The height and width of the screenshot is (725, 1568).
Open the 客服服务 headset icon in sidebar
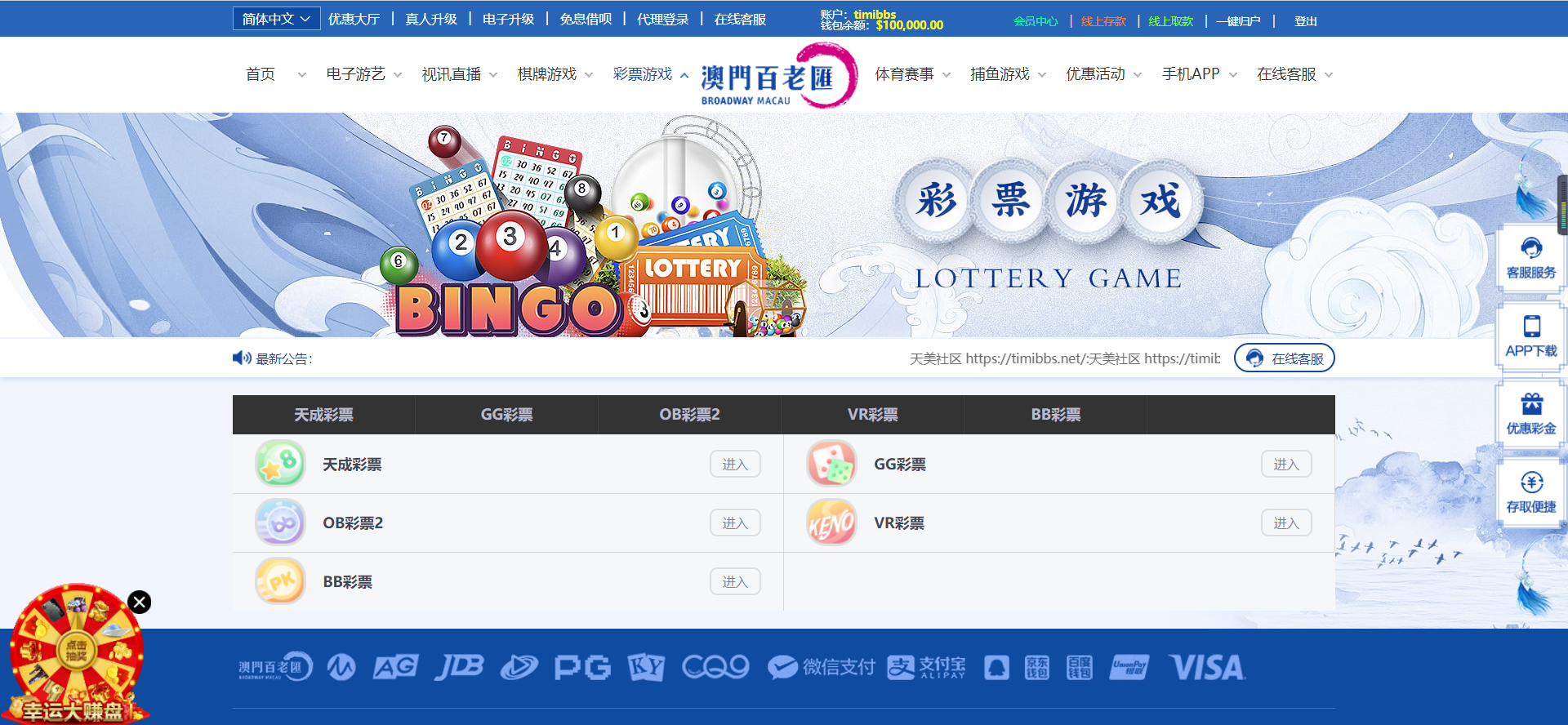coord(1531,248)
